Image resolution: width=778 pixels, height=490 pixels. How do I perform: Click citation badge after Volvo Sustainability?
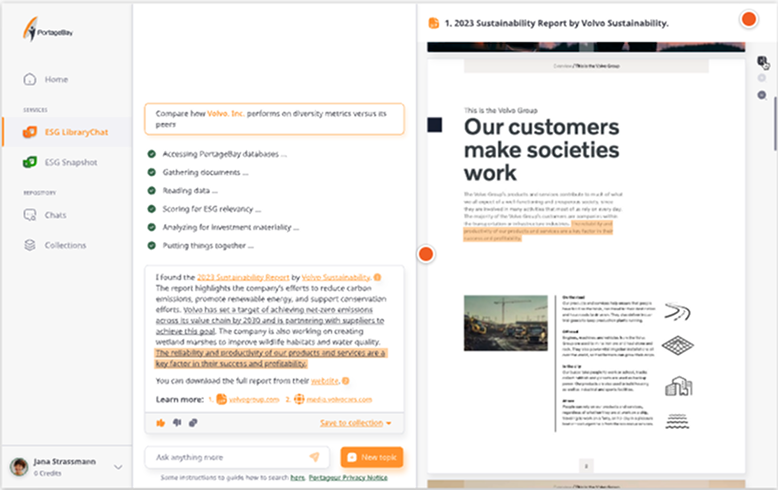tap(377, 277)
